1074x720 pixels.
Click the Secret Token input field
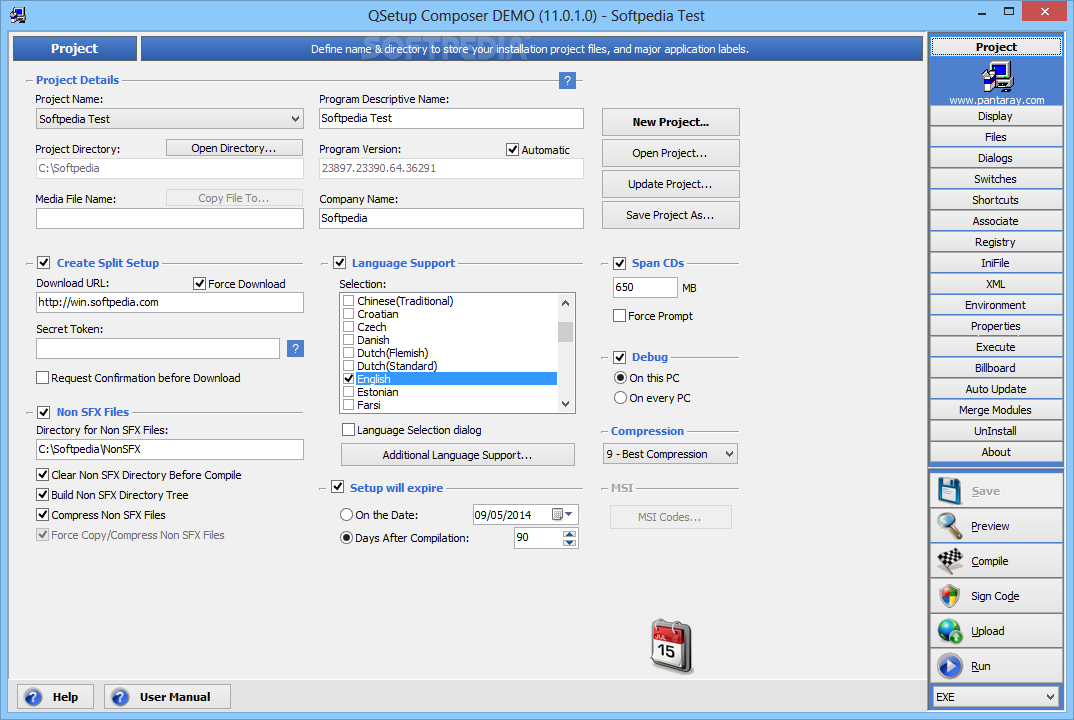tap(158, 348)
